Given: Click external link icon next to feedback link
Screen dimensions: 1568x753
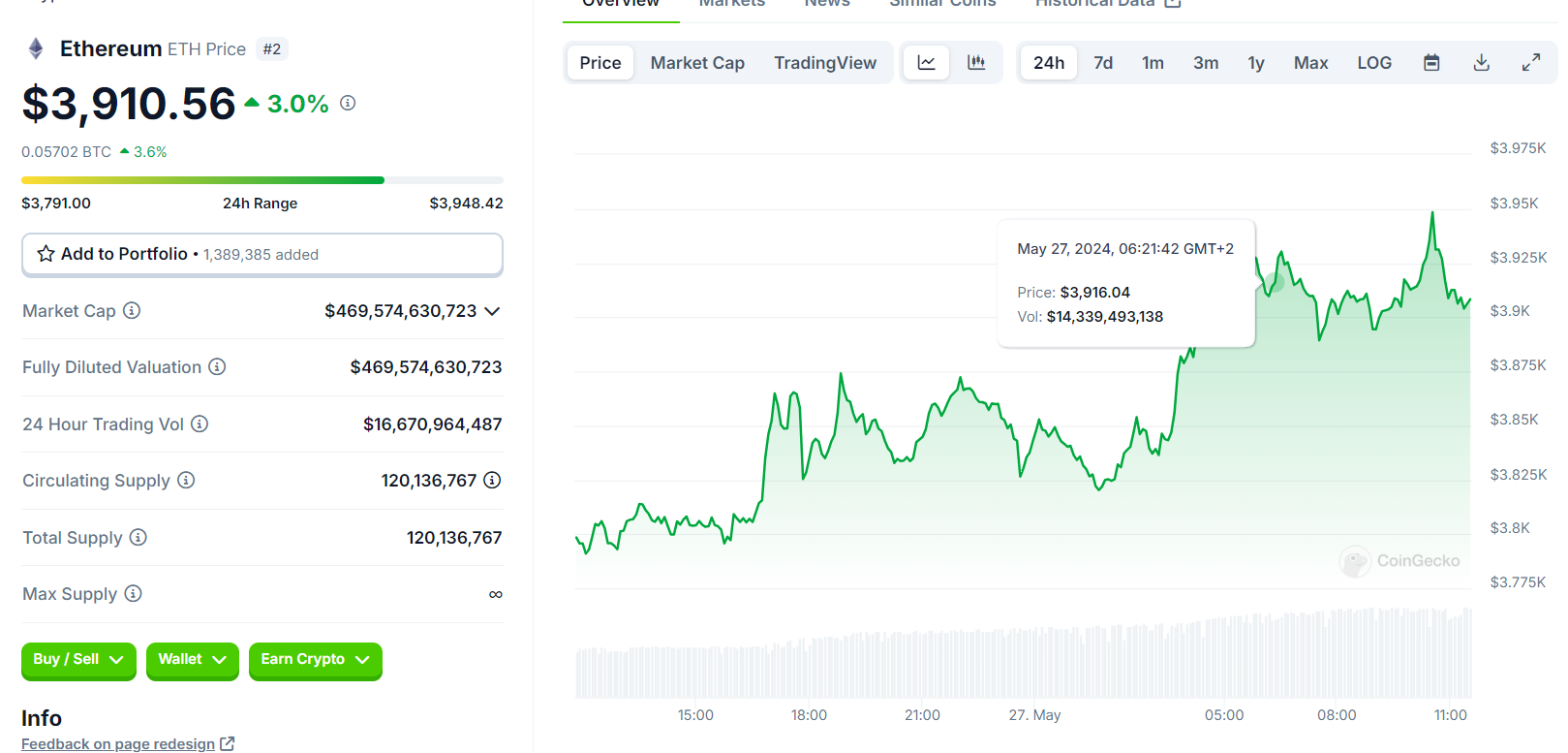Looking at the screenshot, I should coord(228,743).
